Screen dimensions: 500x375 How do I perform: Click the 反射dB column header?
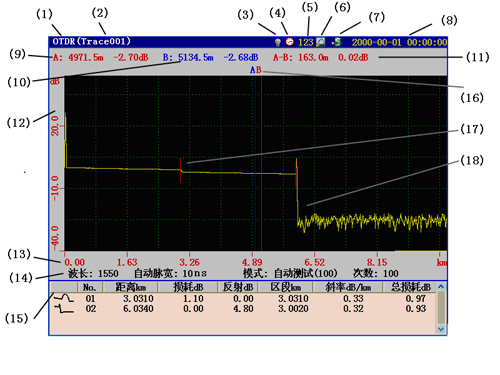coord(238,287)
